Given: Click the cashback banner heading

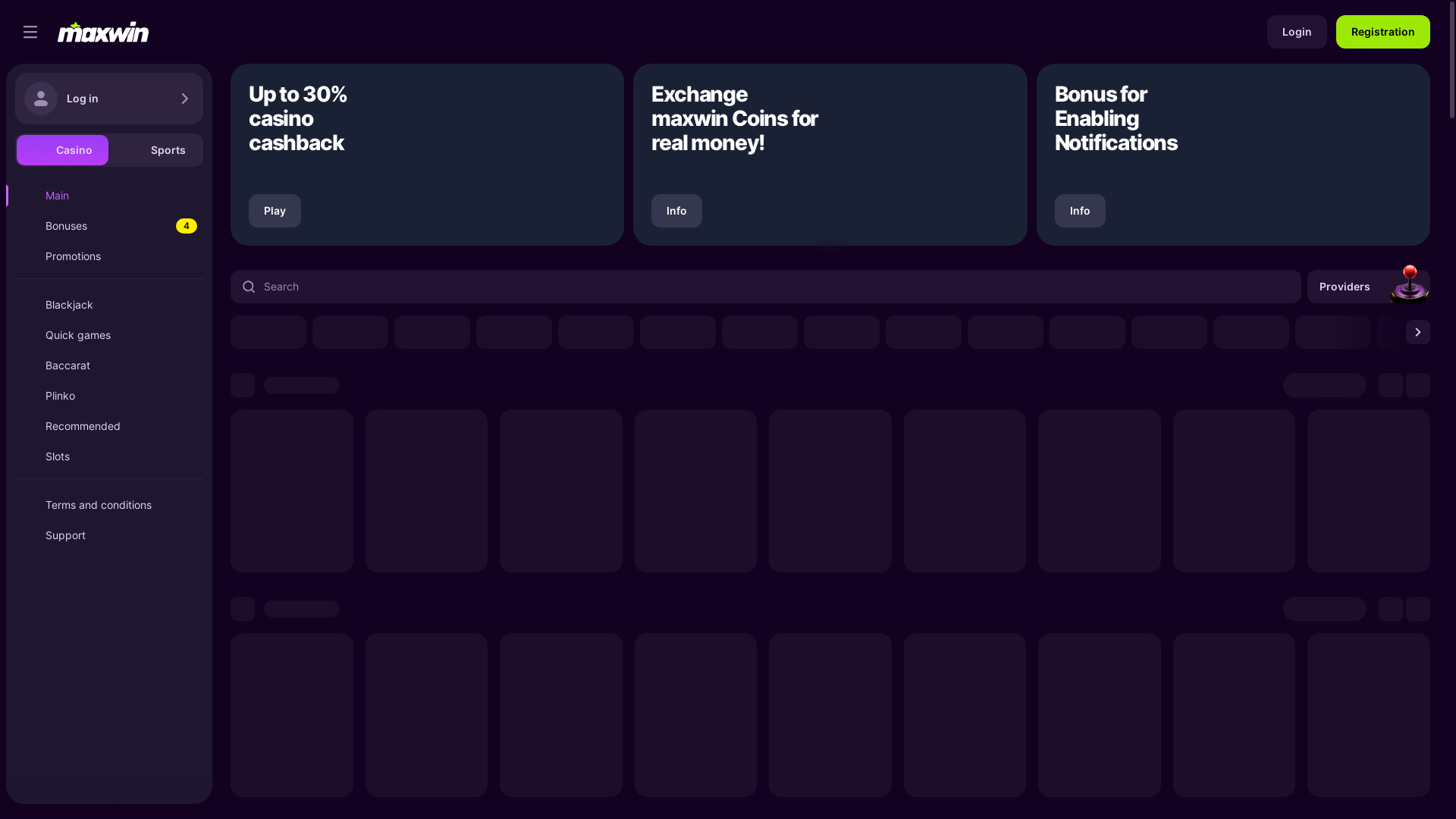Looking at the screenshot, I should tap(298, 118).
